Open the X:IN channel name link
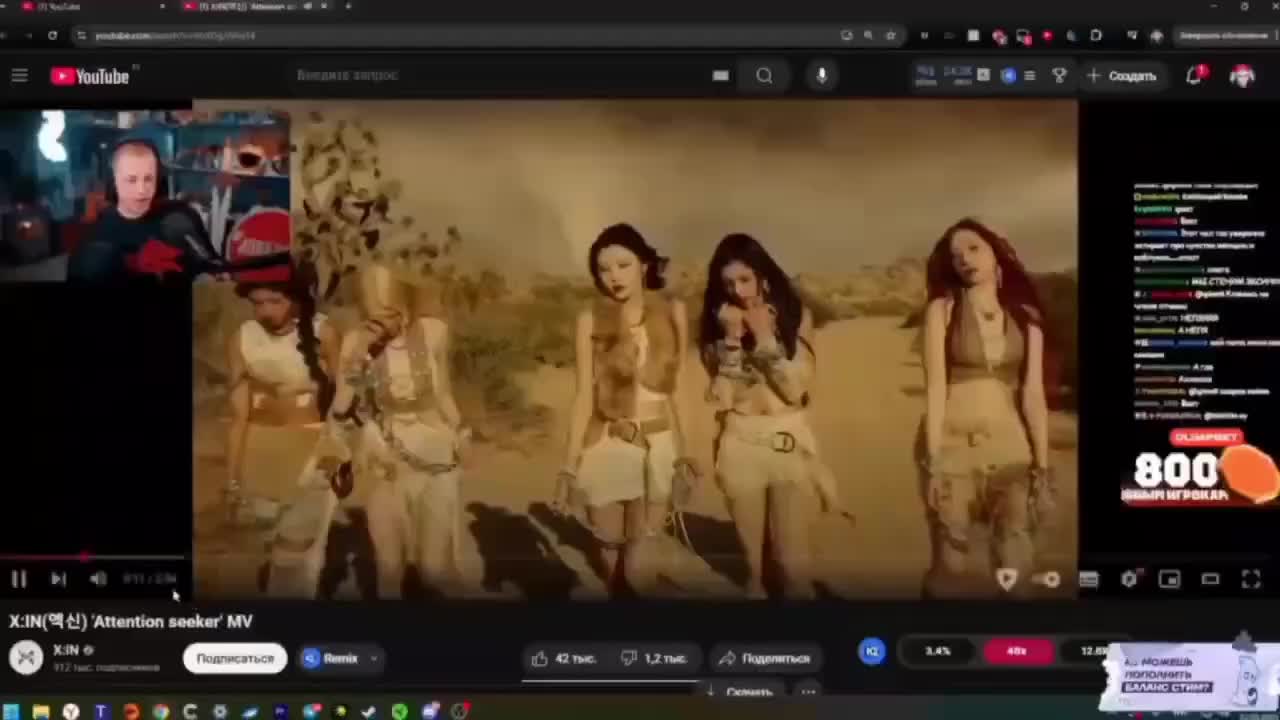The width and height of the screenshot is (1280, 720). [x=66, y=650]
